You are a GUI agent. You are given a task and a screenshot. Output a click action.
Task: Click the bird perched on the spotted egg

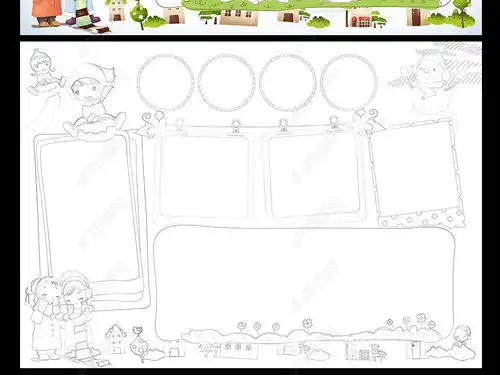click(137, 331)
